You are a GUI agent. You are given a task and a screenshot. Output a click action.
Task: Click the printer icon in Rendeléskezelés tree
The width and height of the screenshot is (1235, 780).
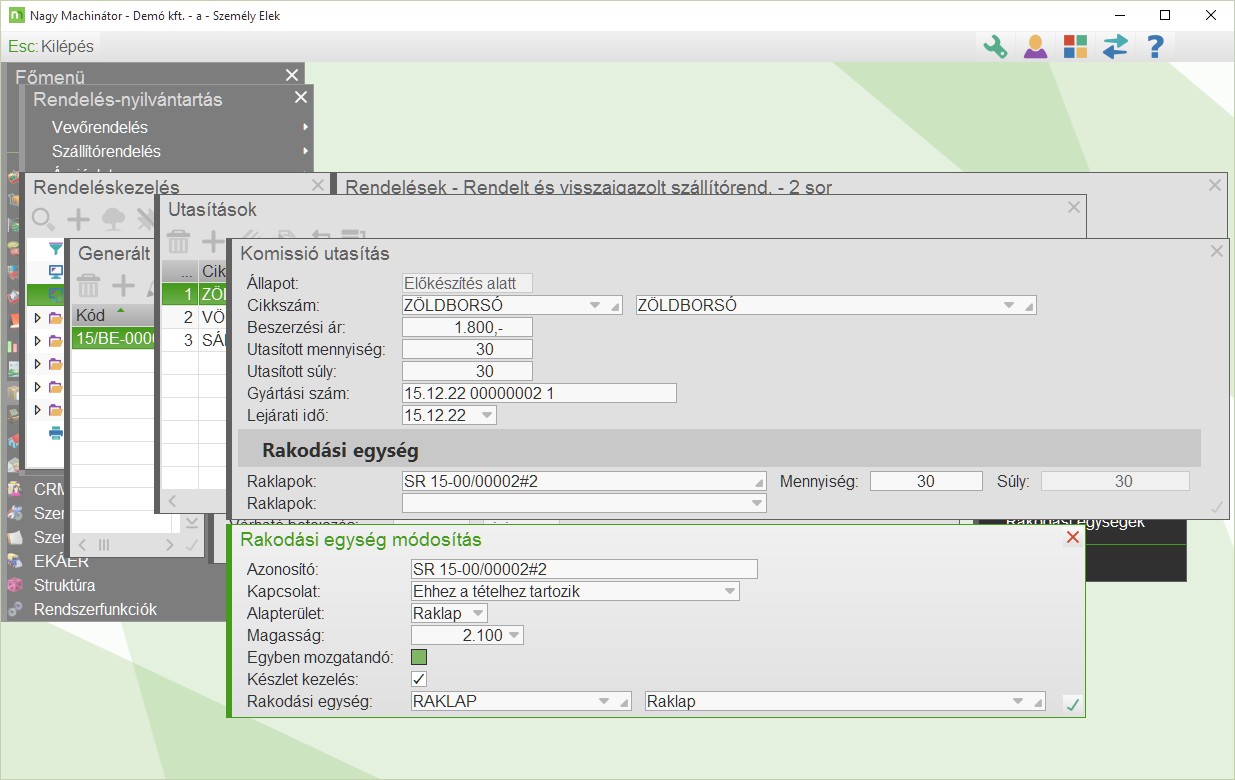click(x=56, y=433)
